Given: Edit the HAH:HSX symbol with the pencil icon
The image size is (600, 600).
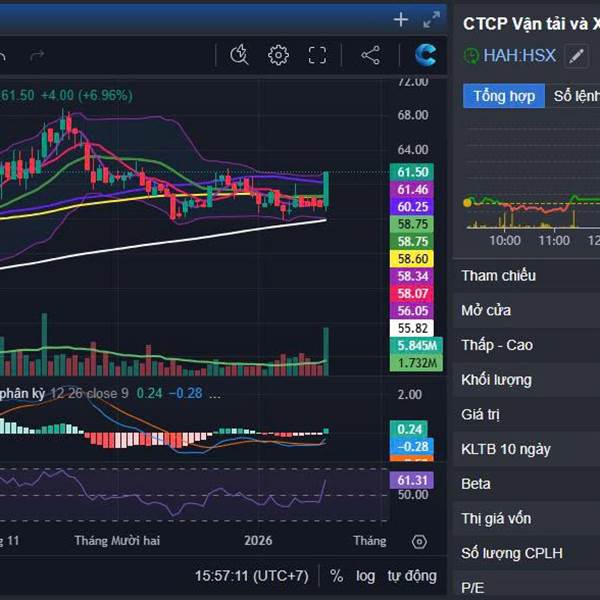Looking at the screenshot, I should (x=576, y=56).
